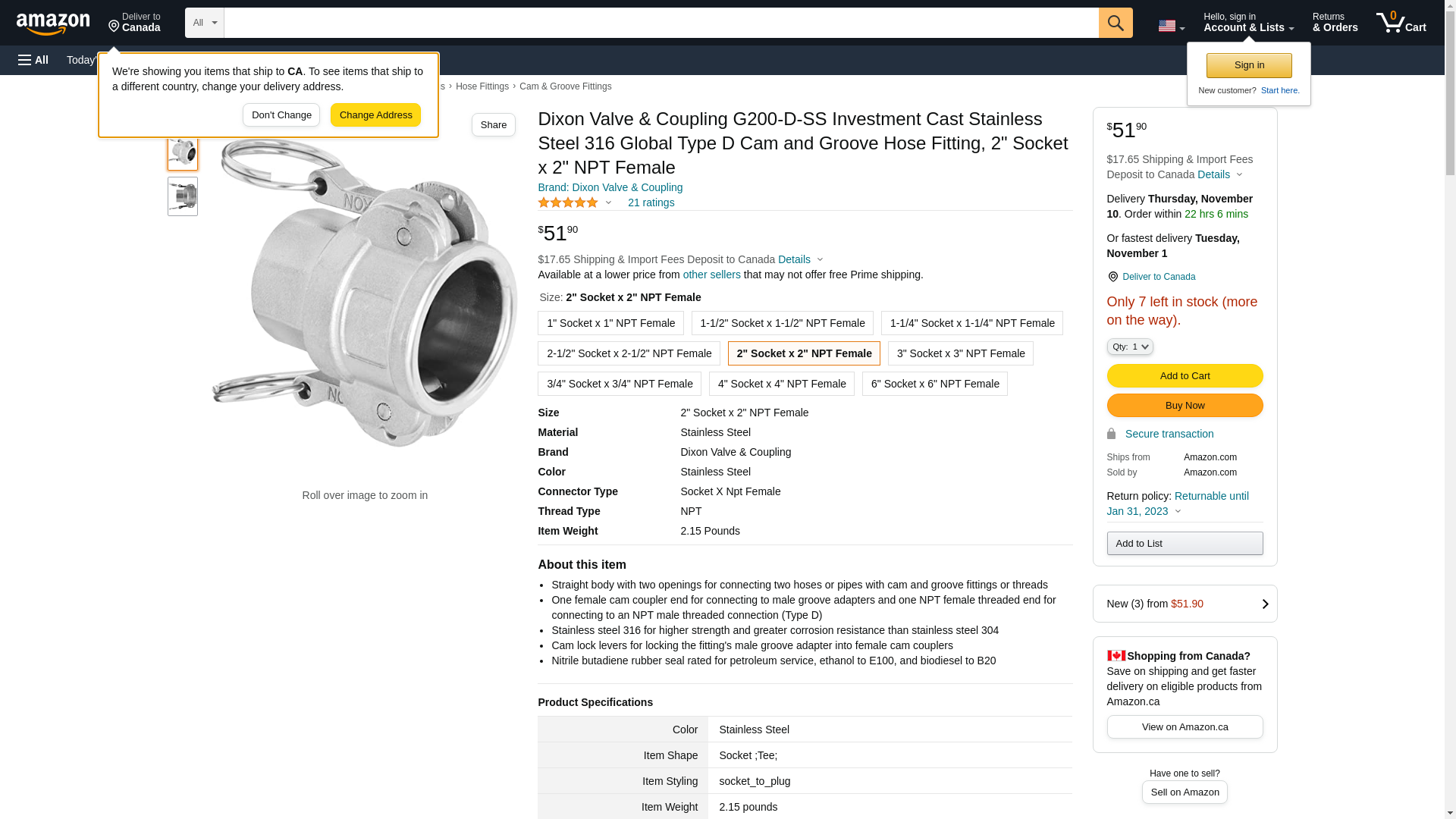Click into the Amazon search field

661,23
